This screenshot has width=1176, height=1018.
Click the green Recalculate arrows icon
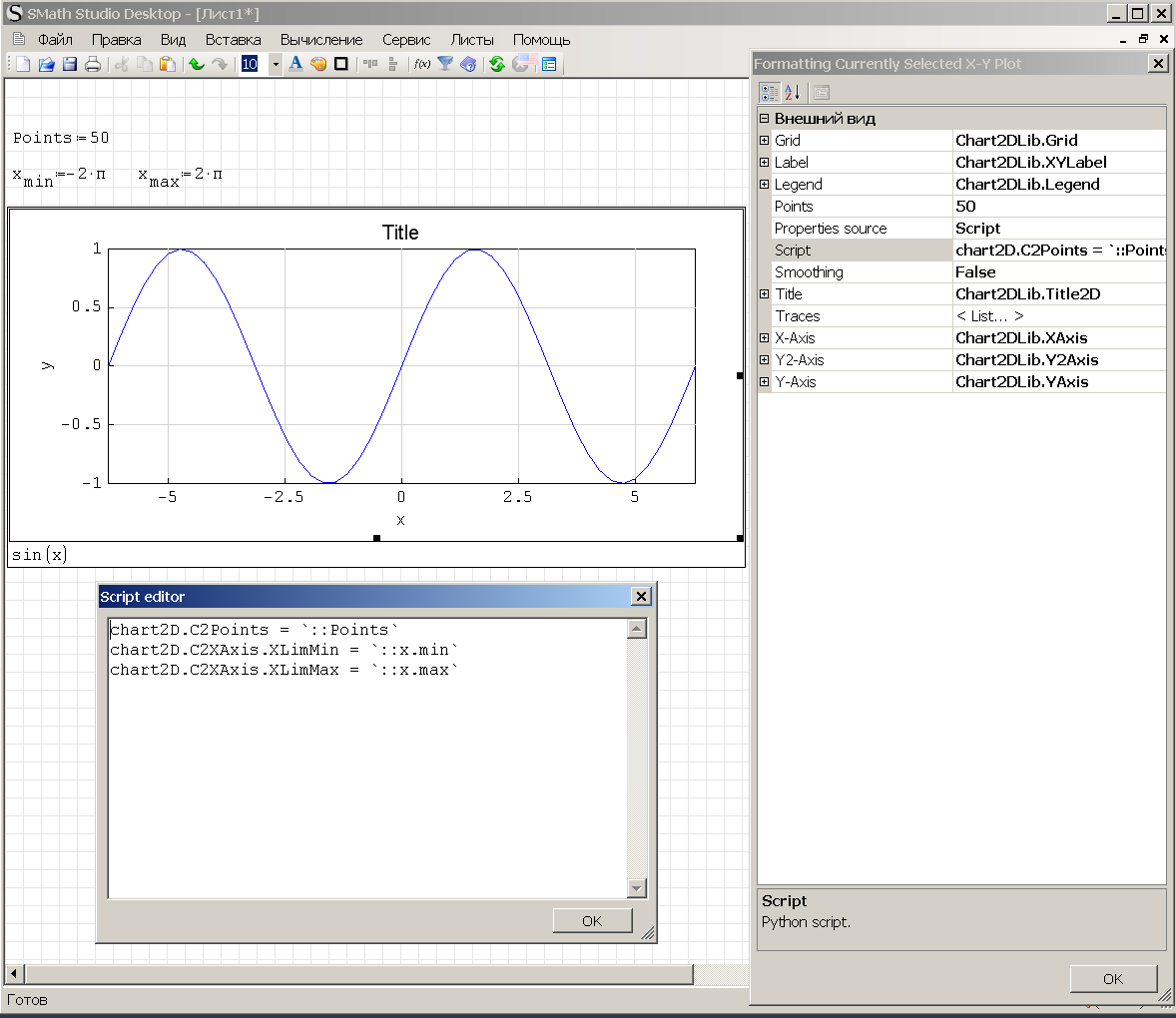point(497,64)
